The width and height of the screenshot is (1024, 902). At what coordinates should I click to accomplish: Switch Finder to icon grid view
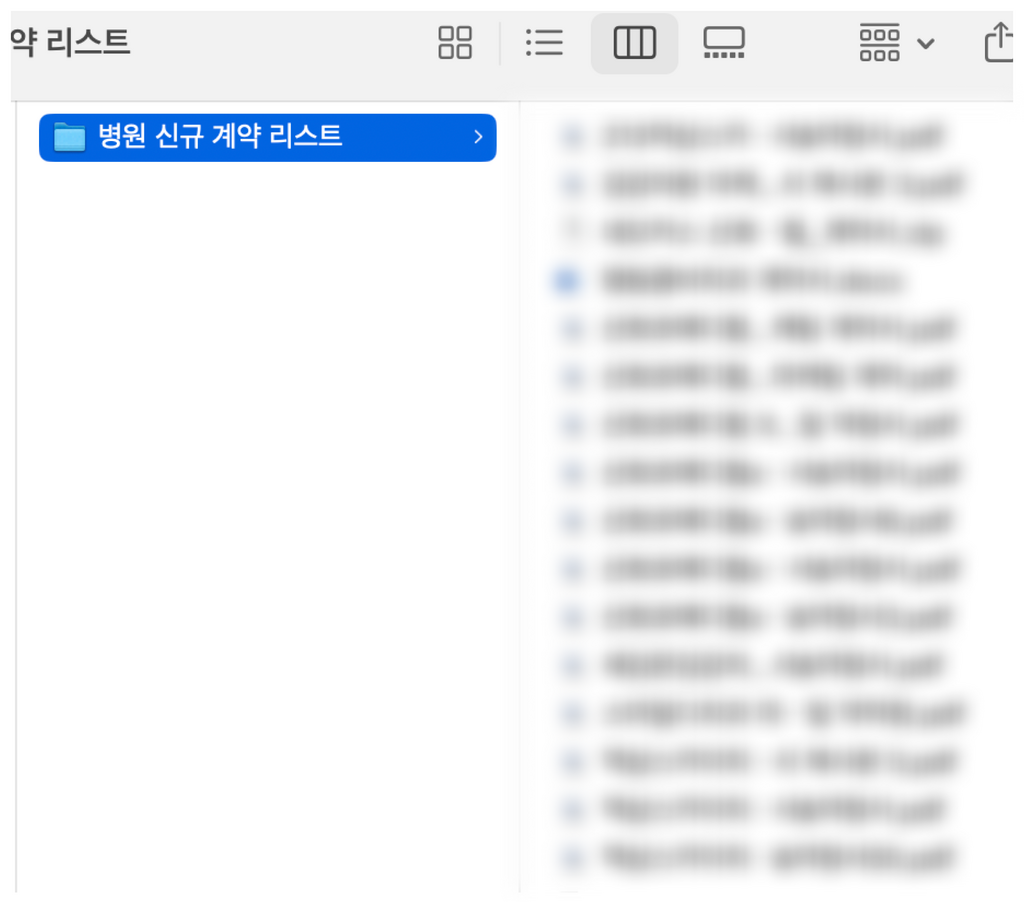455,43
